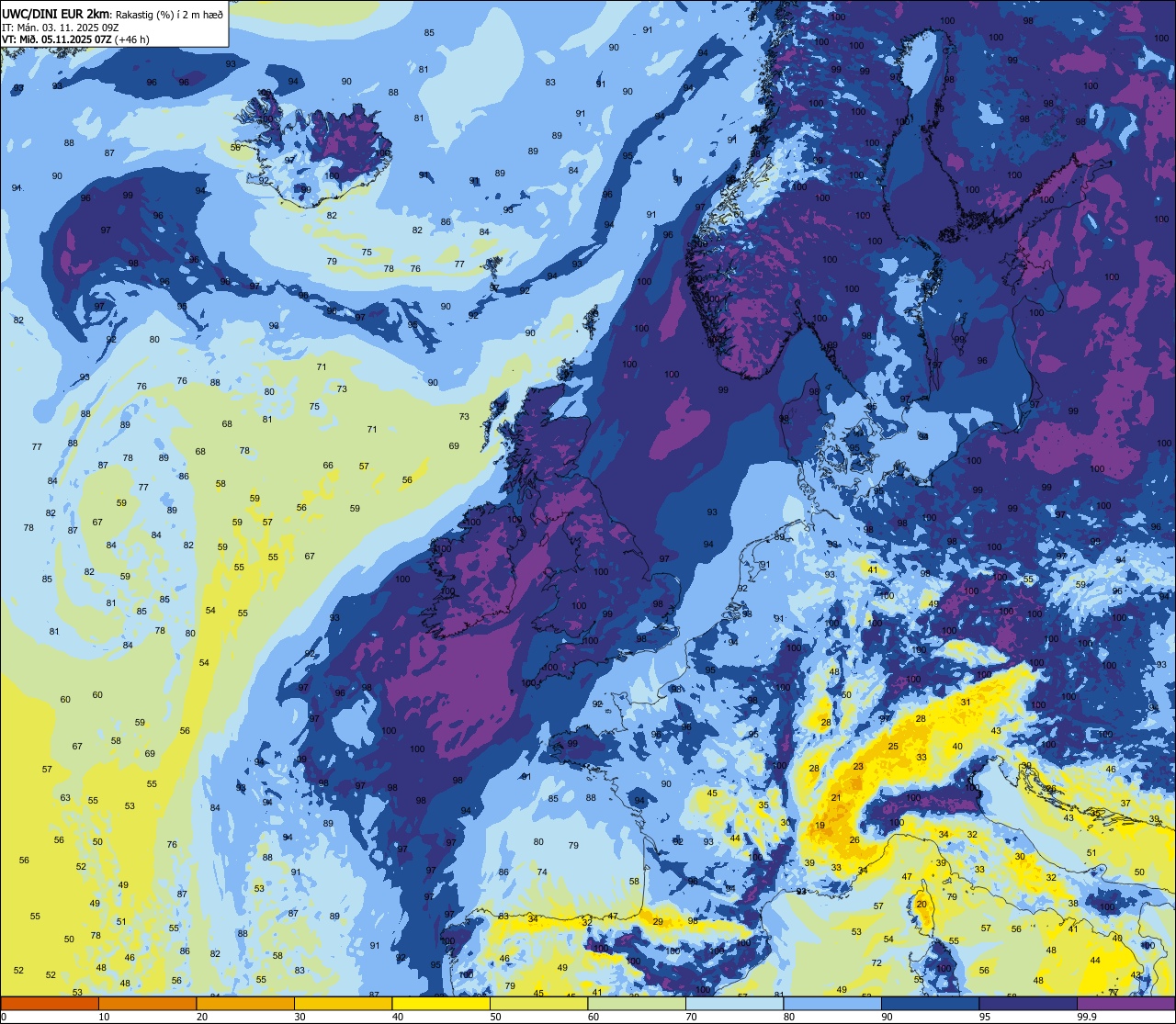1176x1024 pixels.
Task: Click the map humidity value '29'
Action: (x=657, y=922)
